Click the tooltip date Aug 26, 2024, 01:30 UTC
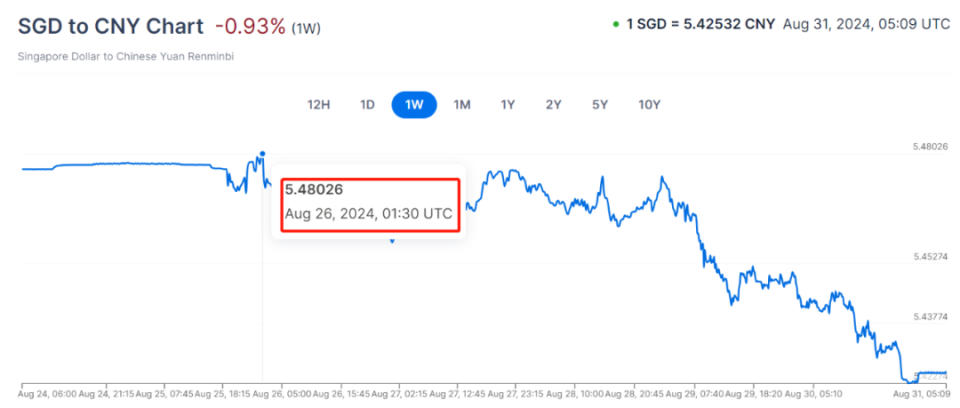The height and width of the screenshot is (408, 960). tap(368, 213)
